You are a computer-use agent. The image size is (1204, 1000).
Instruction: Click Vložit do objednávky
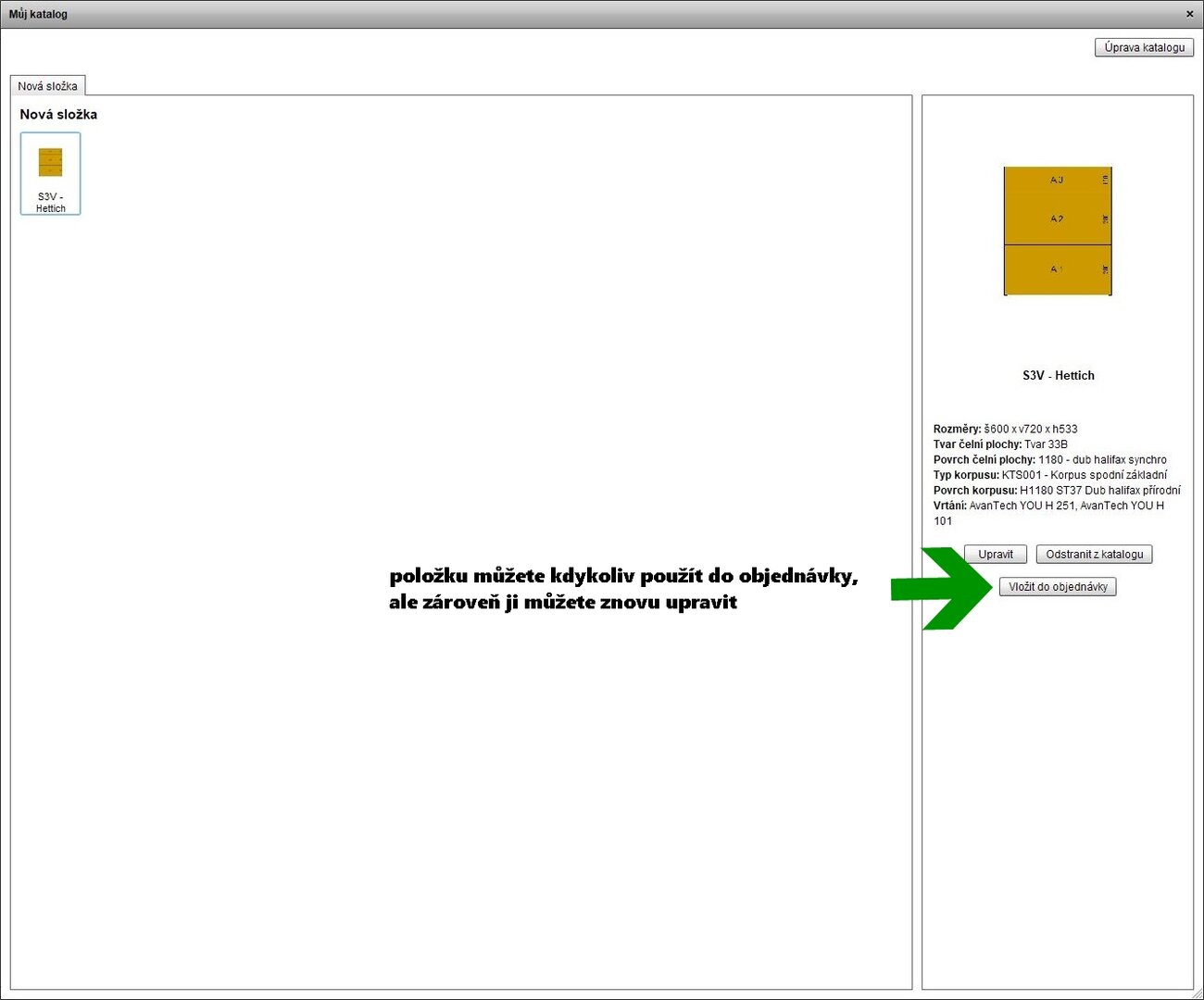[1058, 587]
